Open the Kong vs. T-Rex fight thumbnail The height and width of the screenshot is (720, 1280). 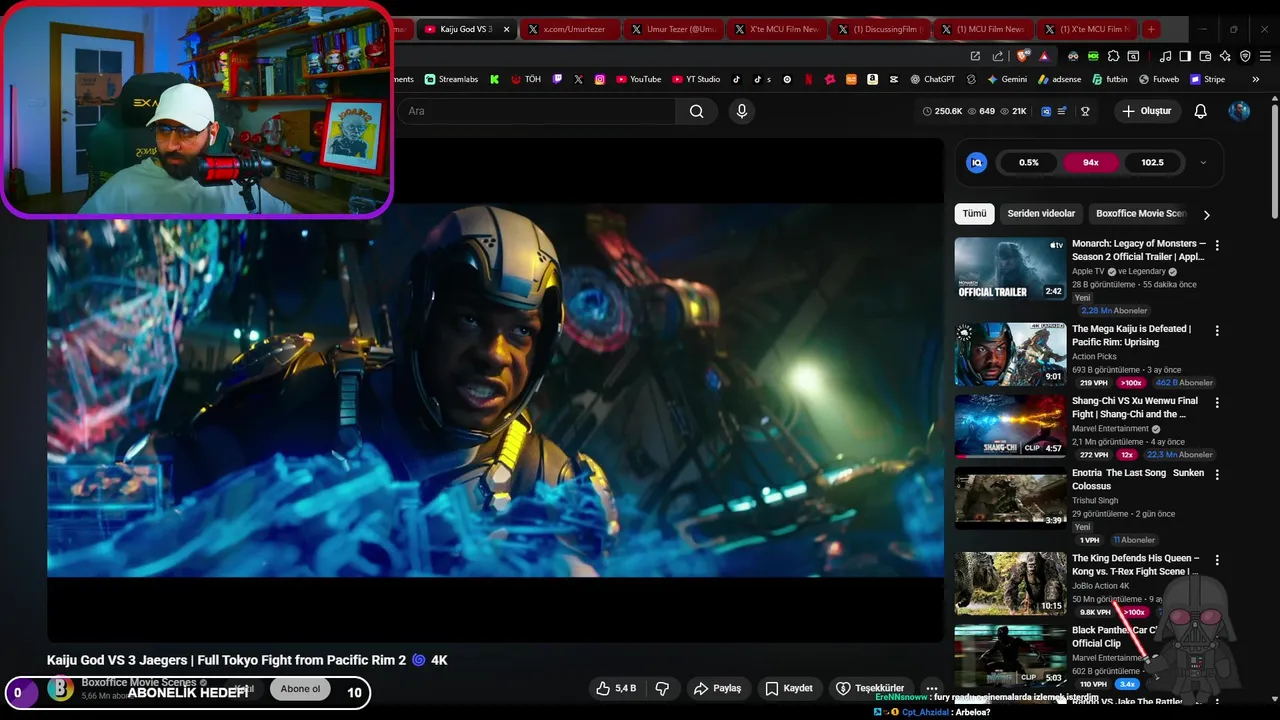(1010, 583)
